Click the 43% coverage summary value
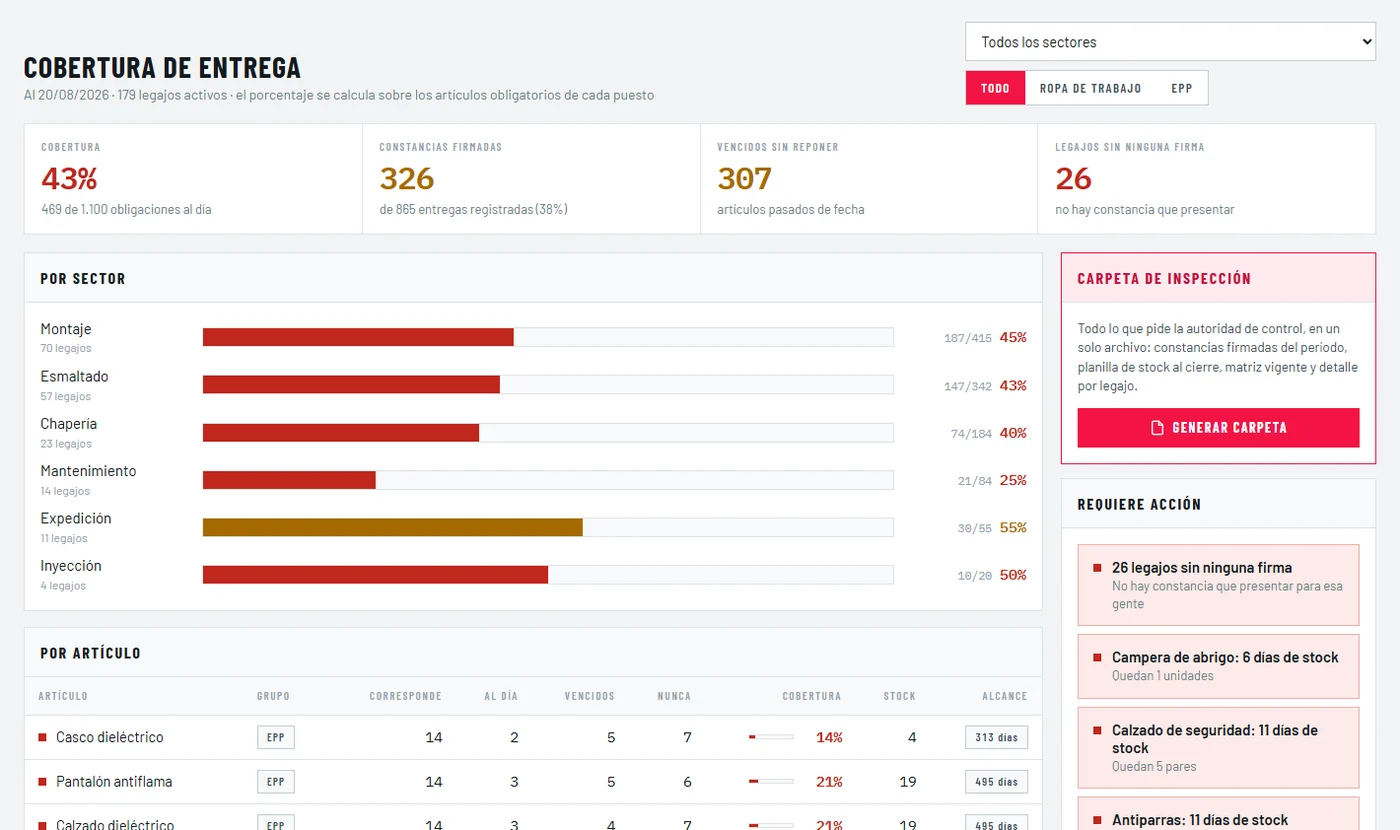1400x830 pixels. [69, 179]
